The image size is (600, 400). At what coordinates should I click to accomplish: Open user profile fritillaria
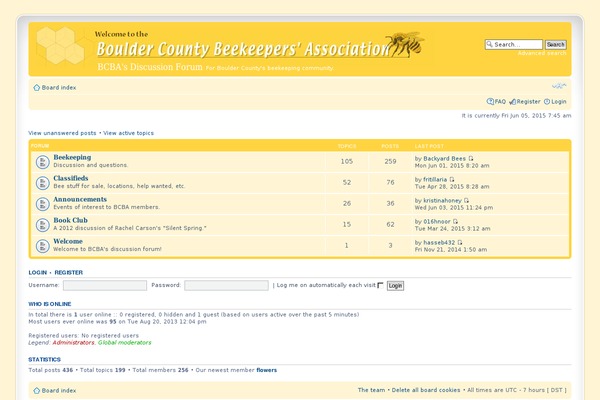pyautogui.click(x=435, y=180)
